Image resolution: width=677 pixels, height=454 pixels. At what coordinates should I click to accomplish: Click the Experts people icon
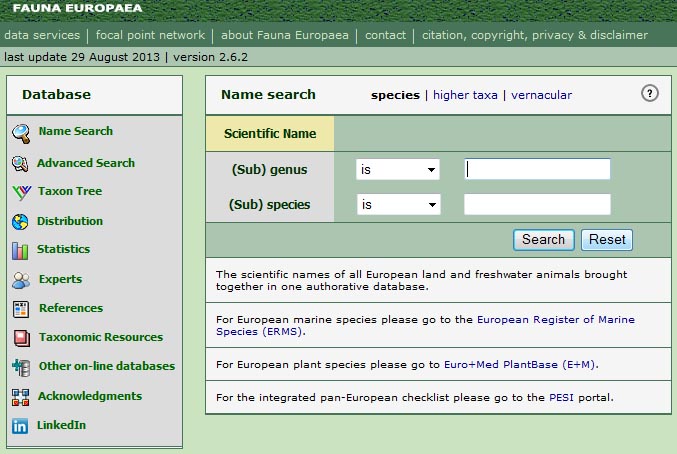coord(21,280)
